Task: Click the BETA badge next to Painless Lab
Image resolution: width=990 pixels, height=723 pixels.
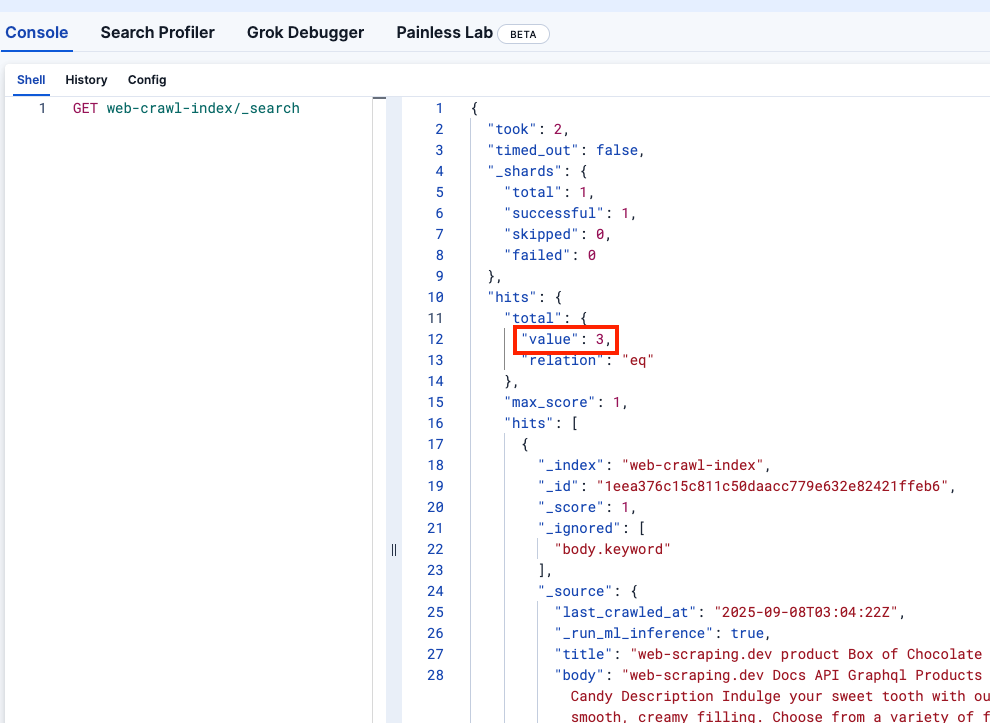Action: coord(523,33)
